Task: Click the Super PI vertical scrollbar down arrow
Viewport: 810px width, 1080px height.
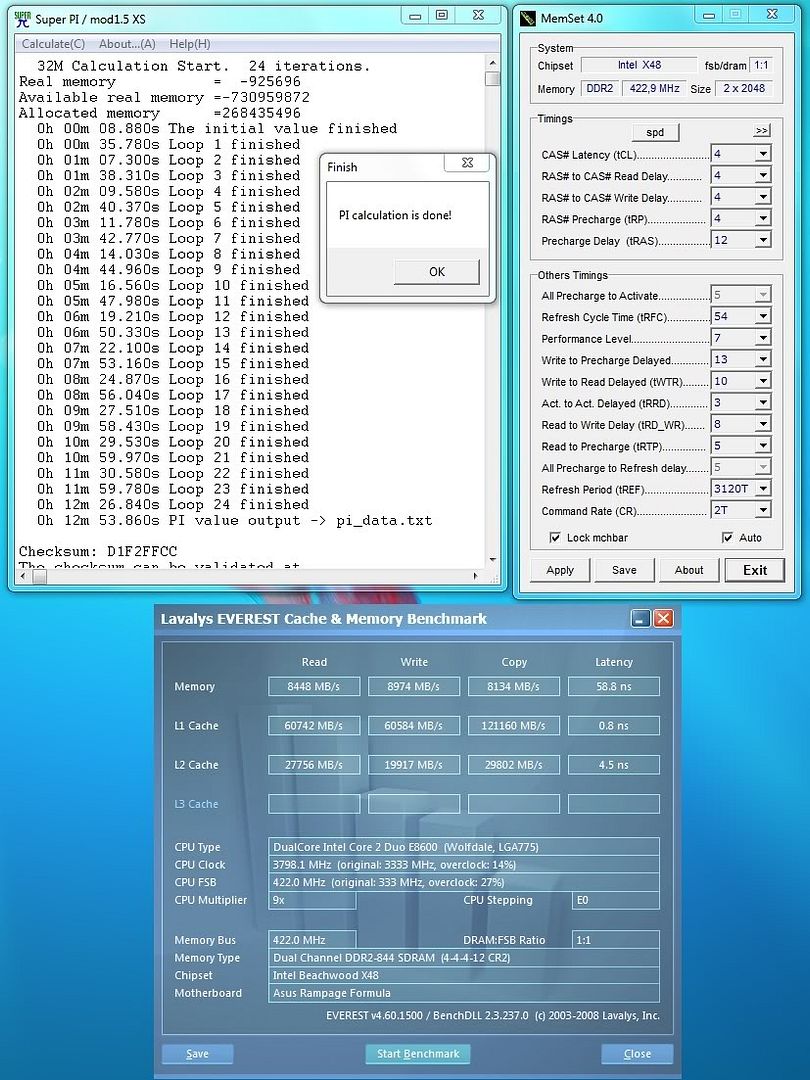Action: tap(492, 560)
